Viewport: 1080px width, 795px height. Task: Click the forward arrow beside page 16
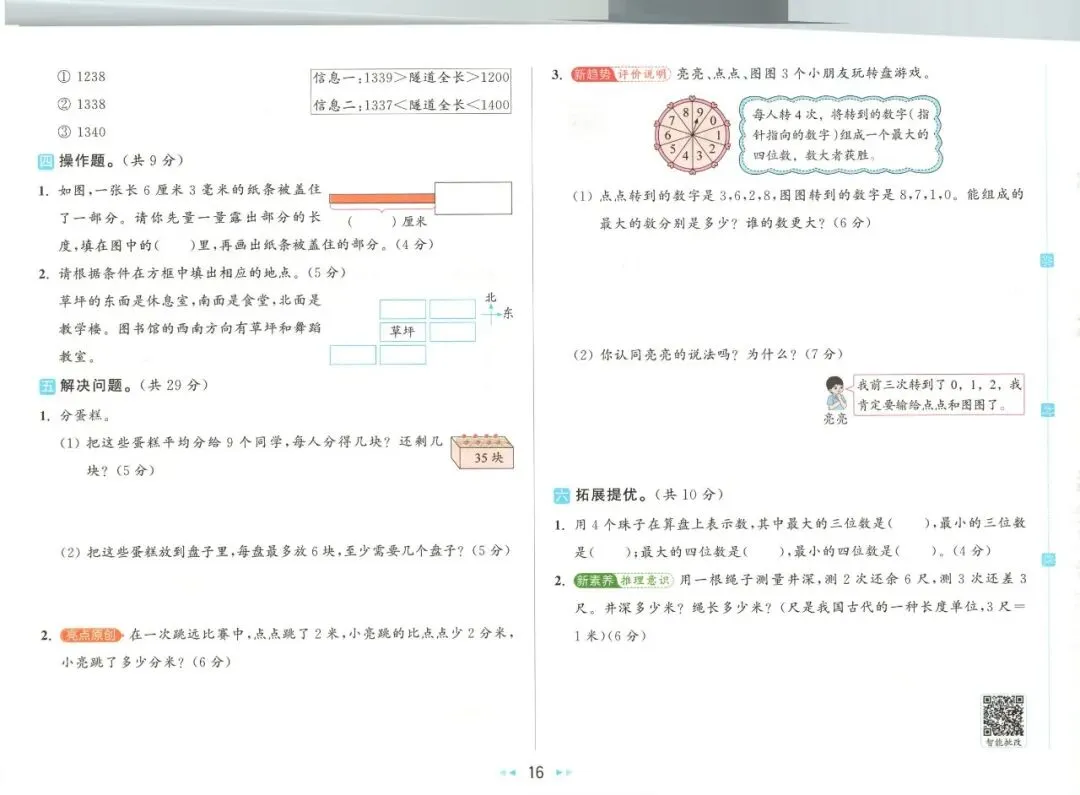[x=563, y=773]
